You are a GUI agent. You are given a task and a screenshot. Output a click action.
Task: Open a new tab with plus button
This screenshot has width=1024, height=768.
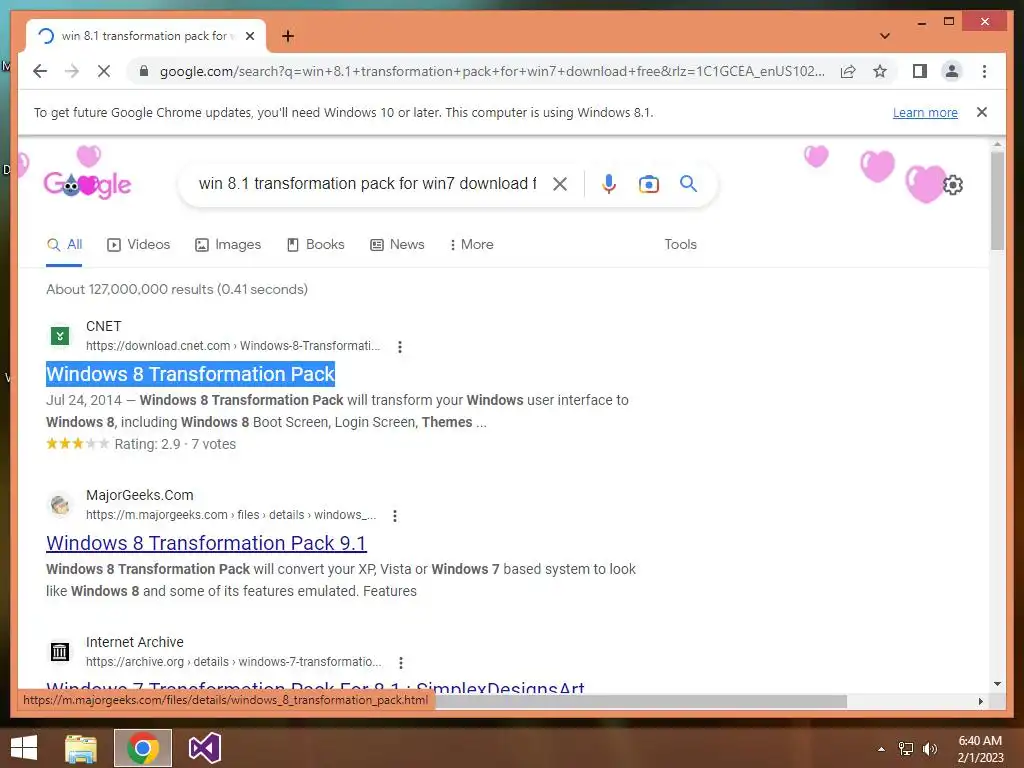288,36
